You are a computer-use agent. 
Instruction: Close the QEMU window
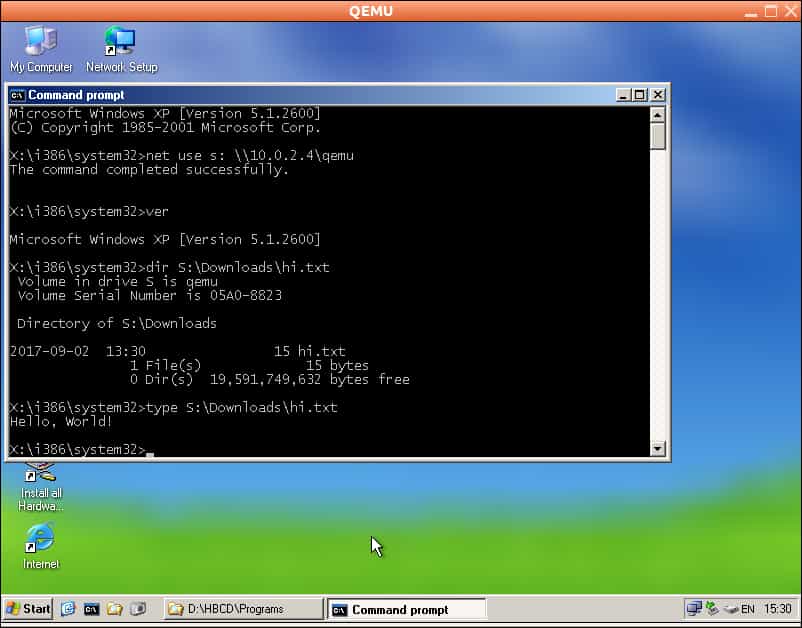point(791,11)
